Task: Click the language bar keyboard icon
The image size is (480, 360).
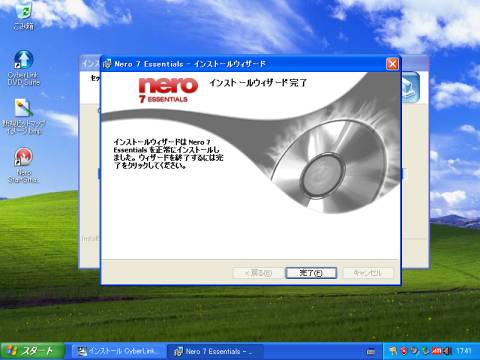Action: click(x=371, y=352)
